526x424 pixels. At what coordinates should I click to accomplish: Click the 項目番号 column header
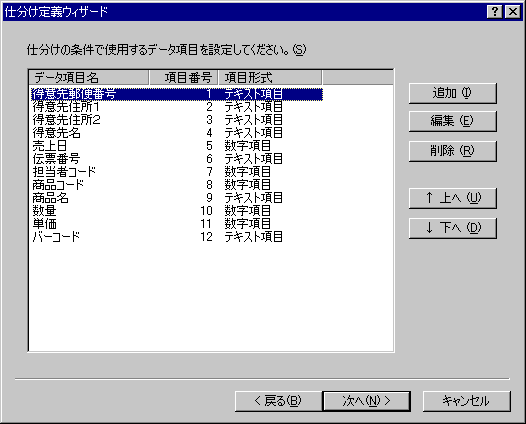coord(184,77)
